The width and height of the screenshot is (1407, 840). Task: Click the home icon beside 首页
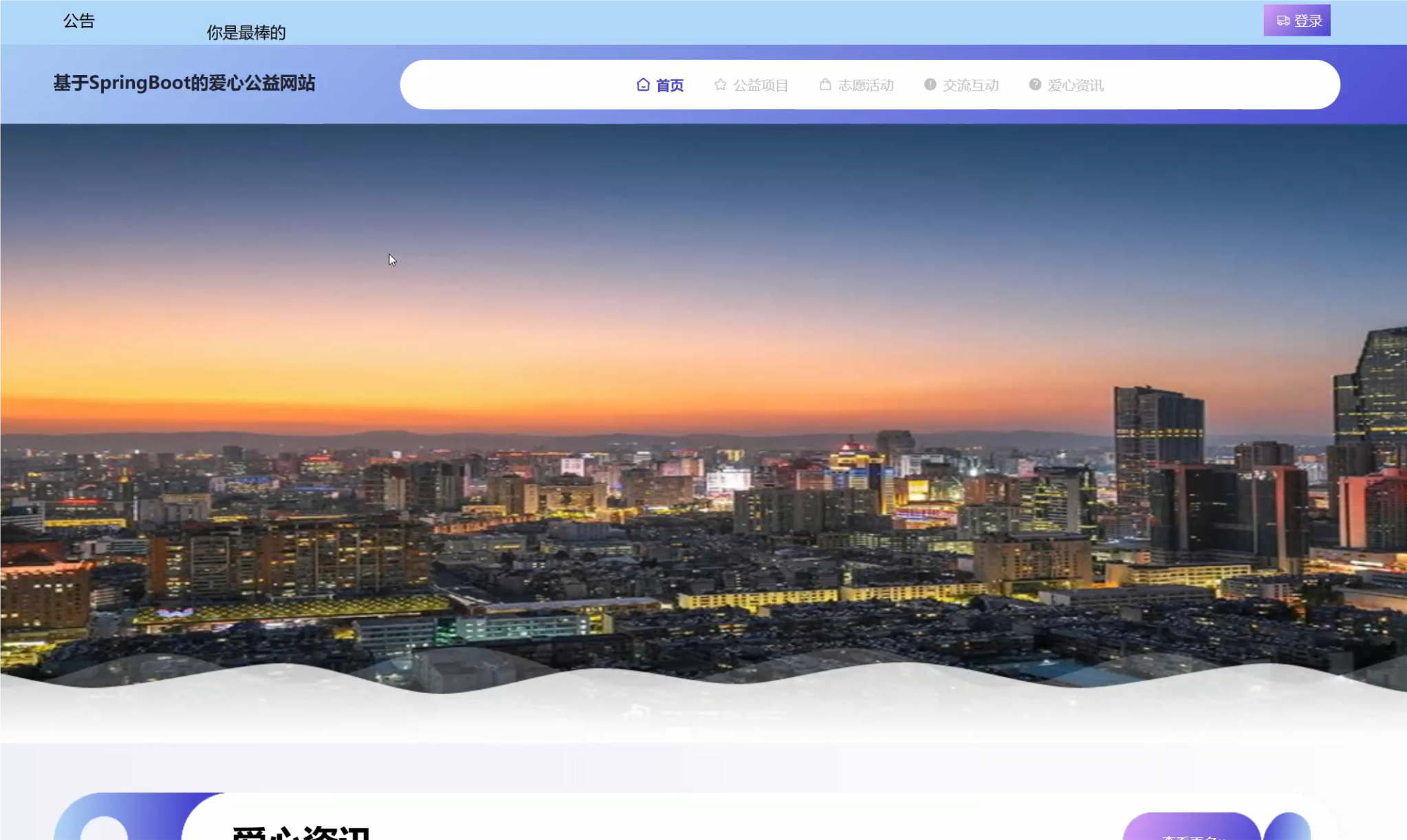click(643, 85)
